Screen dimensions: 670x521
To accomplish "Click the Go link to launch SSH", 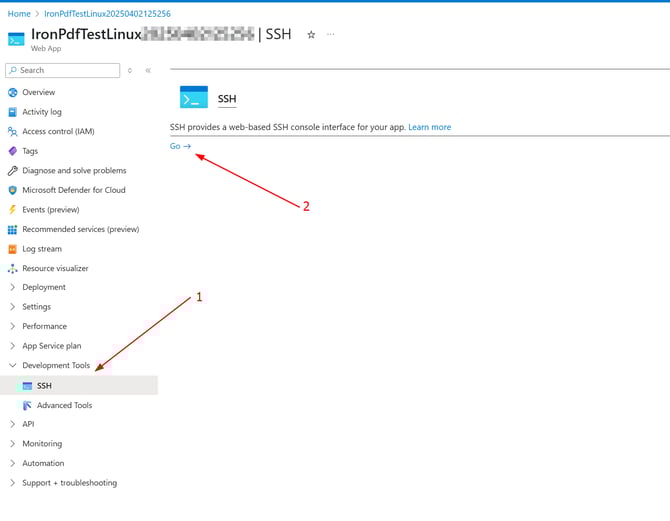I will click(x=180, y=146).
